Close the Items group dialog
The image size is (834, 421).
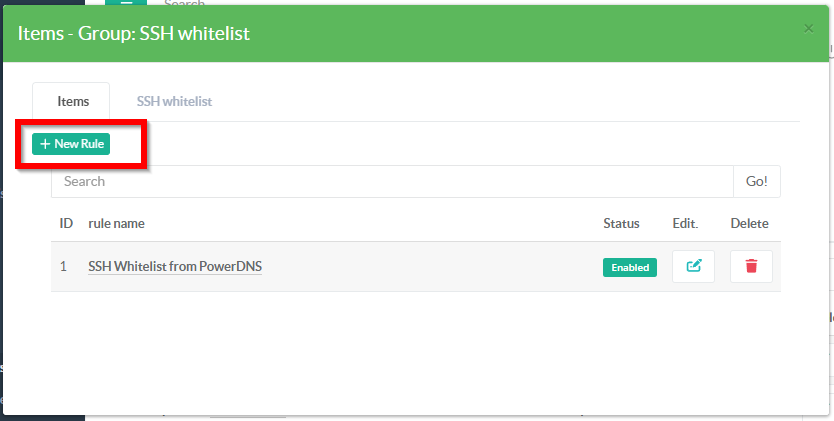tap(809, 29)
